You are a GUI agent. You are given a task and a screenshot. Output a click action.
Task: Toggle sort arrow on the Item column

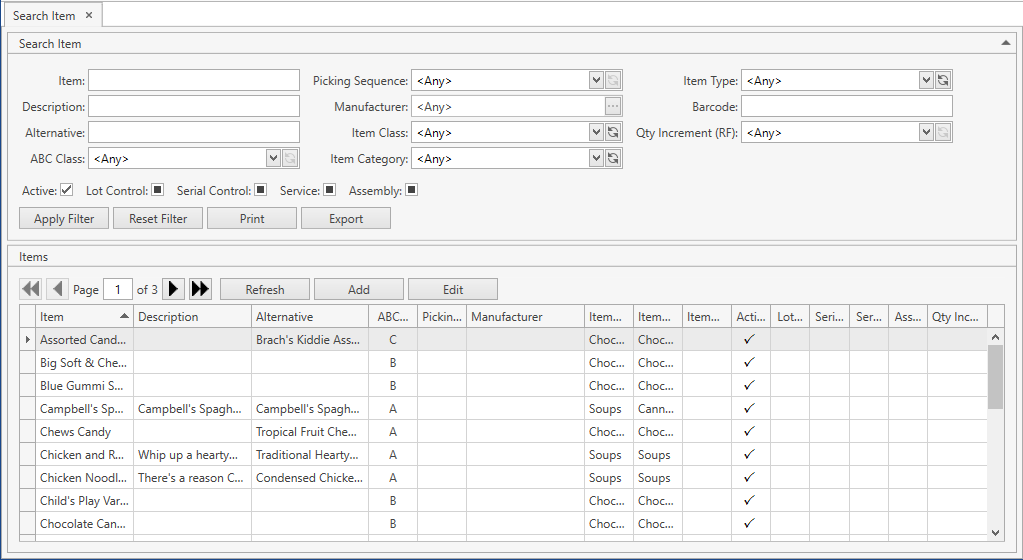(x=124, y=316)
